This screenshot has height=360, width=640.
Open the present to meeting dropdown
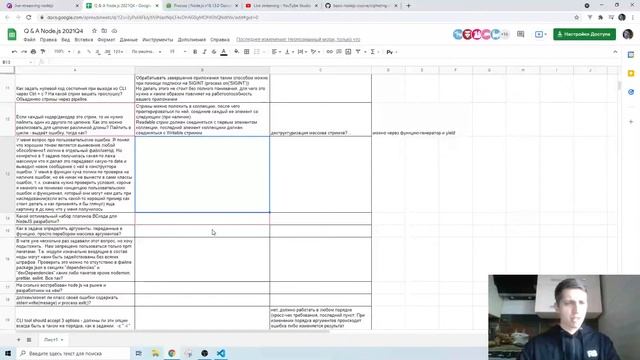[x=541, y=34]
